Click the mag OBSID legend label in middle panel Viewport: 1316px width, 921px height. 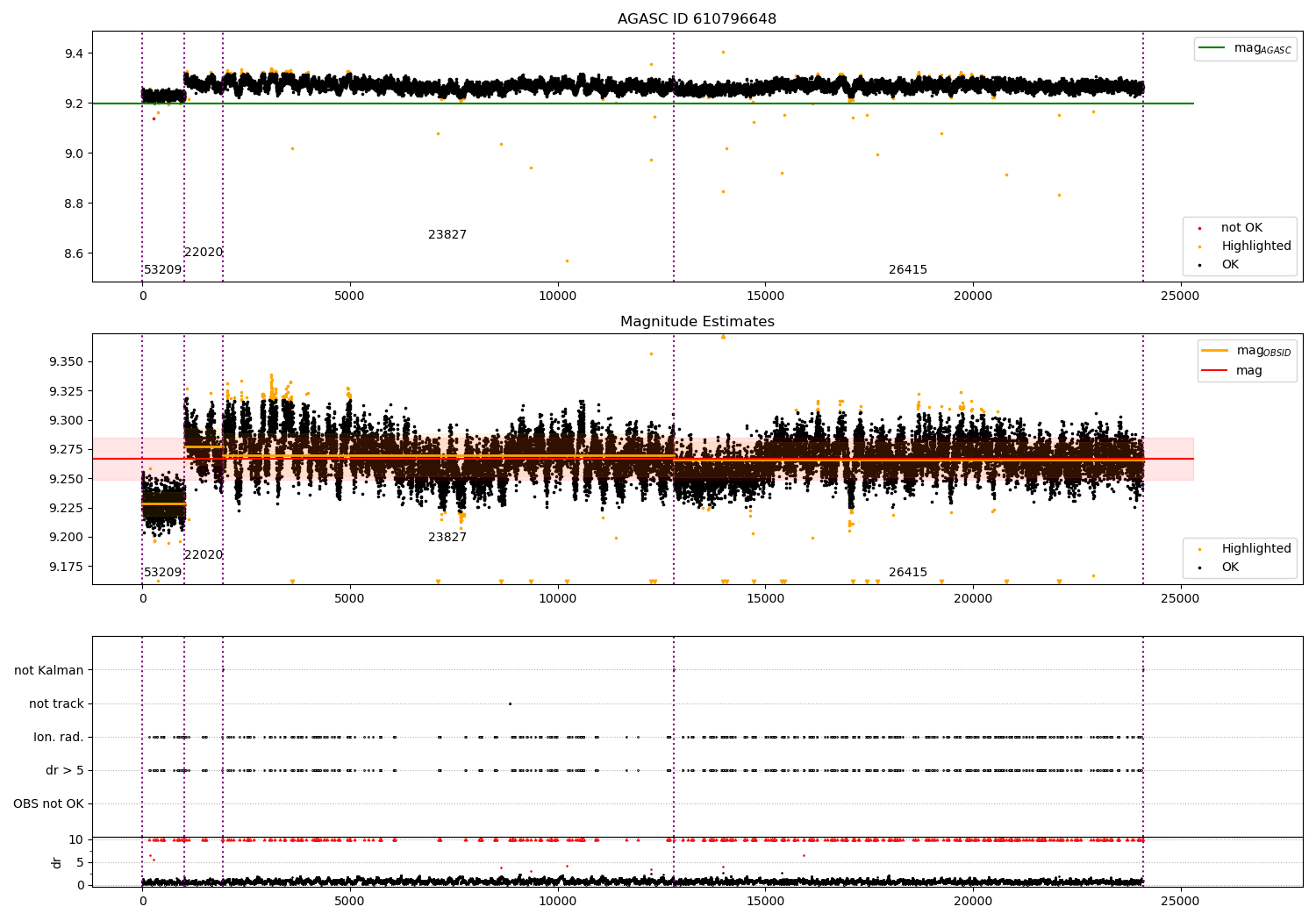tap(1263, 352)
